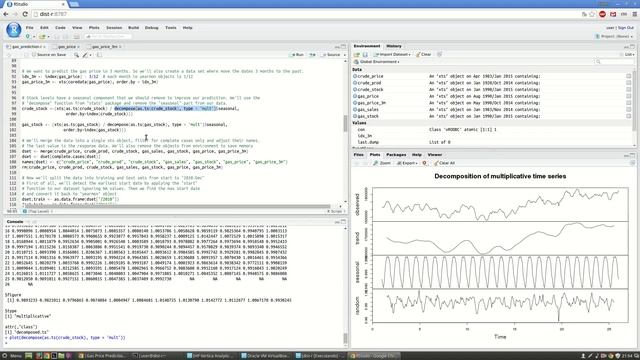Open the Build menu
640x360 pixels.
[133, 28]
